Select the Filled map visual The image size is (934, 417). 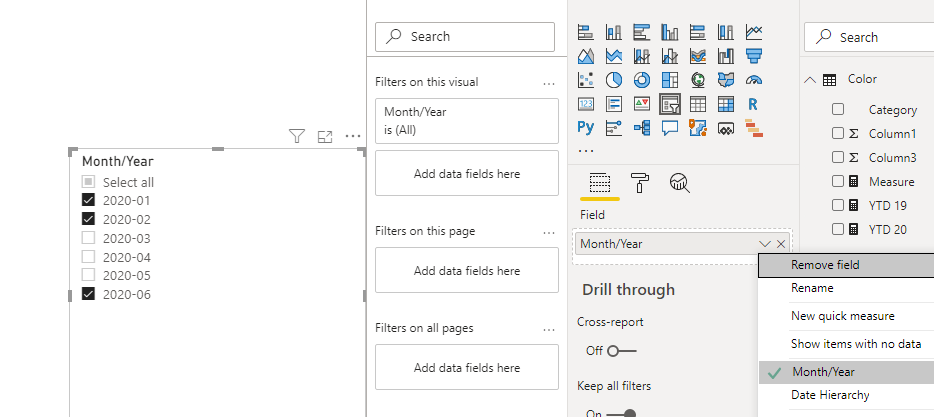(x=726, y=80)
